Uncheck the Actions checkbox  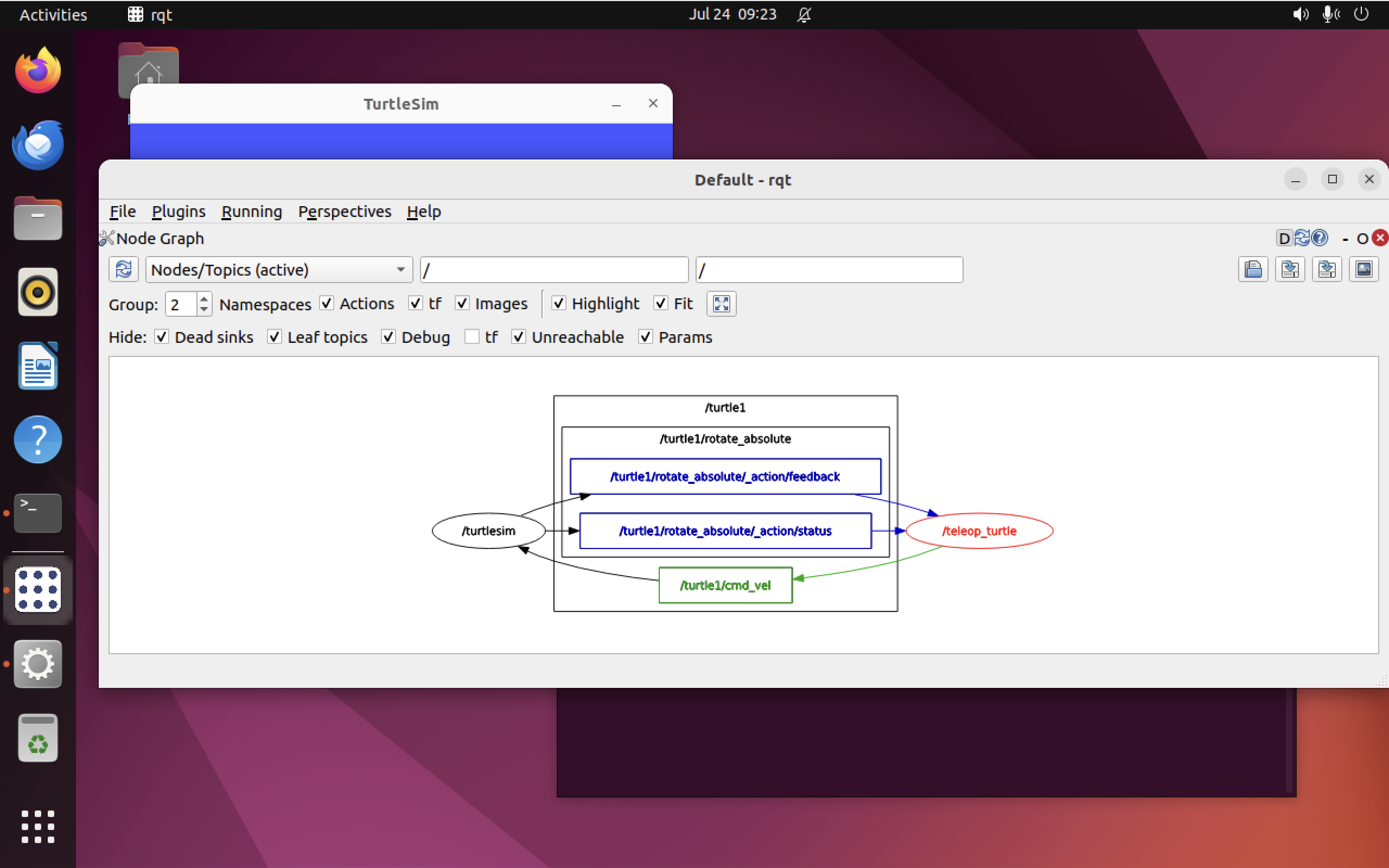(327, 304)
